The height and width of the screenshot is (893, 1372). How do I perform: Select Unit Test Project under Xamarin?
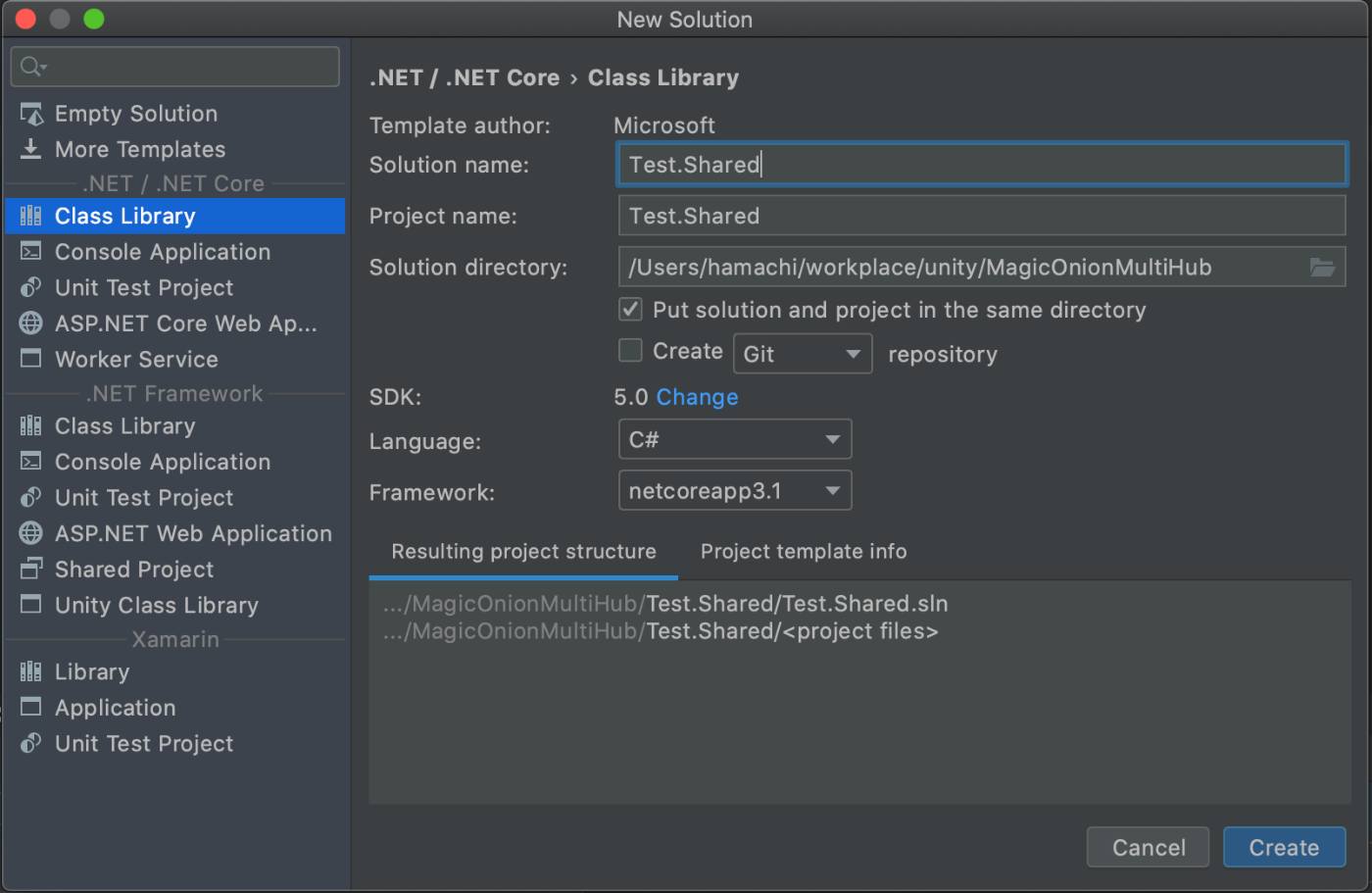point(175,743)
